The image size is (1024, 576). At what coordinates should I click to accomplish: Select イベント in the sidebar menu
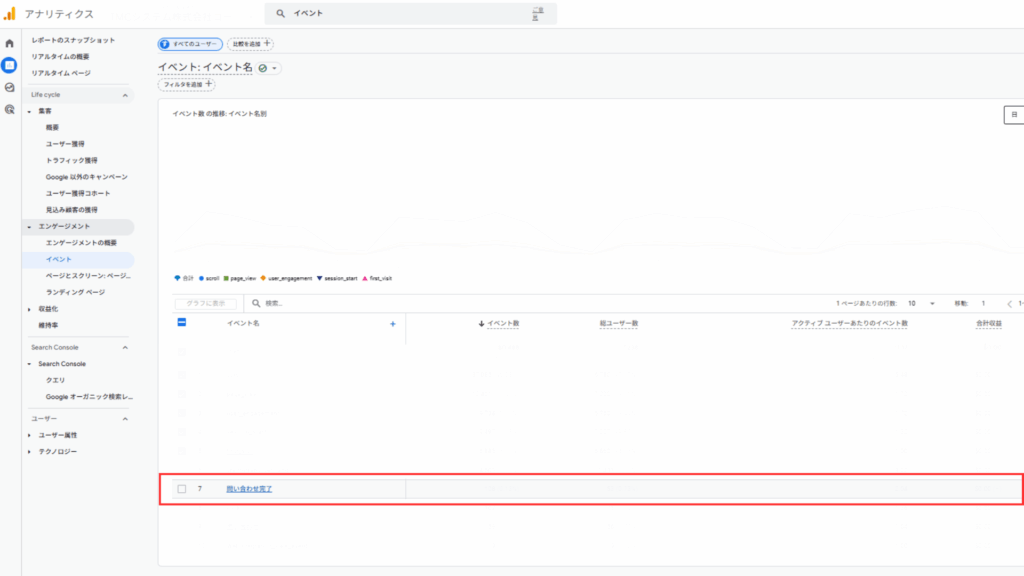click(x=59, y=259)
